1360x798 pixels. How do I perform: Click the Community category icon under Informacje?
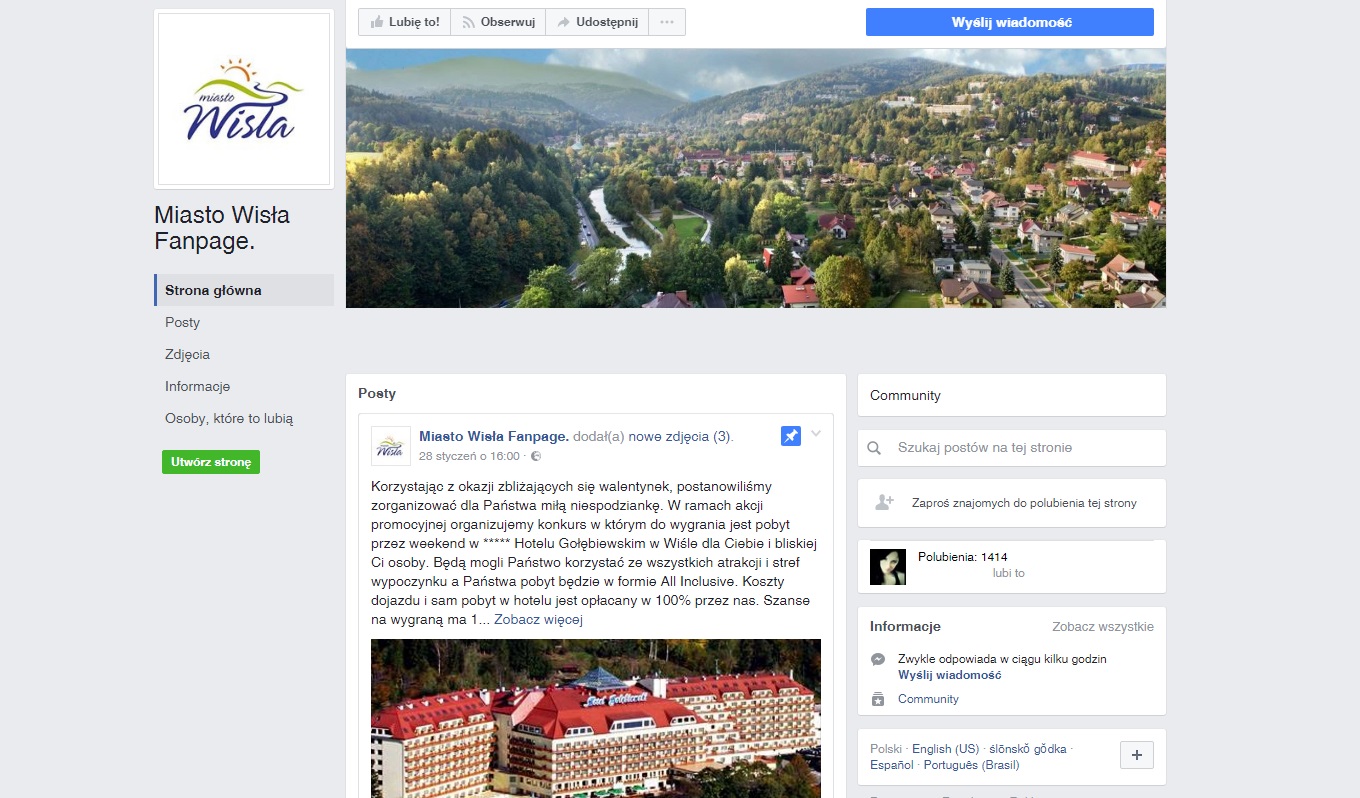point(878,699)
